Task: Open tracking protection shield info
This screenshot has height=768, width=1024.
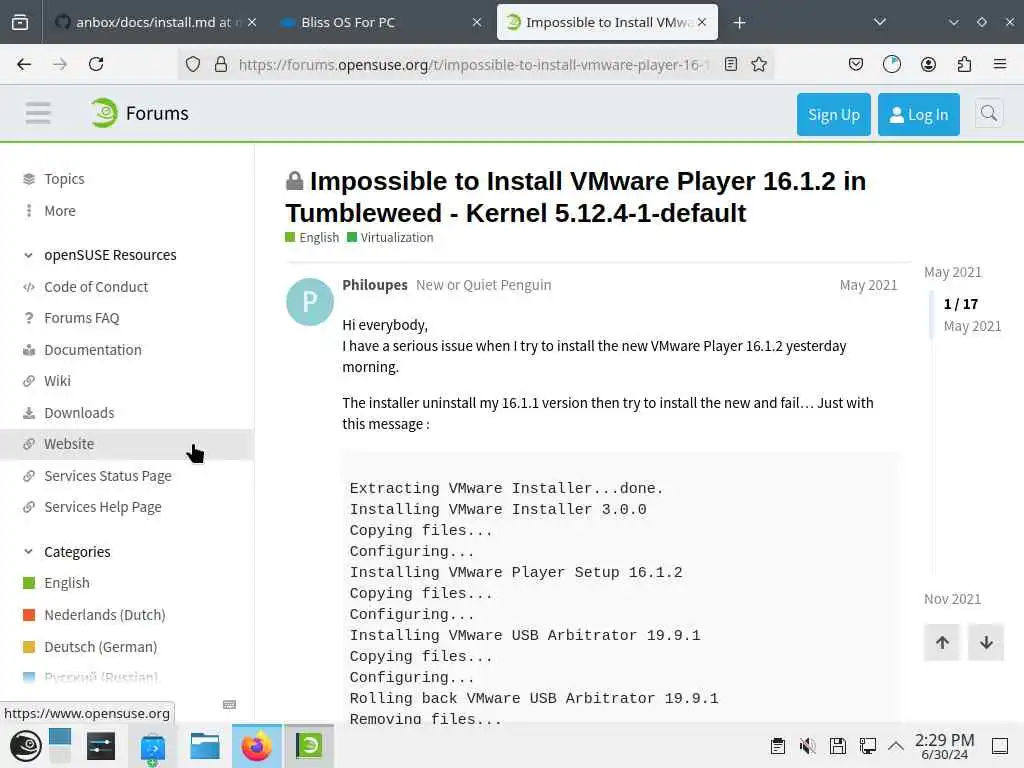Action: [x=193, y=64]
